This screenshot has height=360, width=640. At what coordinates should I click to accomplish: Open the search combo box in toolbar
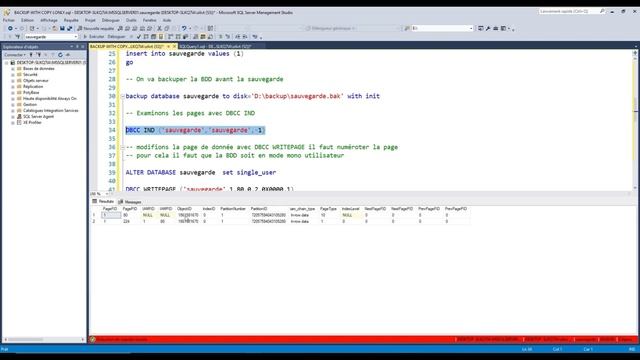click(442, 29)
